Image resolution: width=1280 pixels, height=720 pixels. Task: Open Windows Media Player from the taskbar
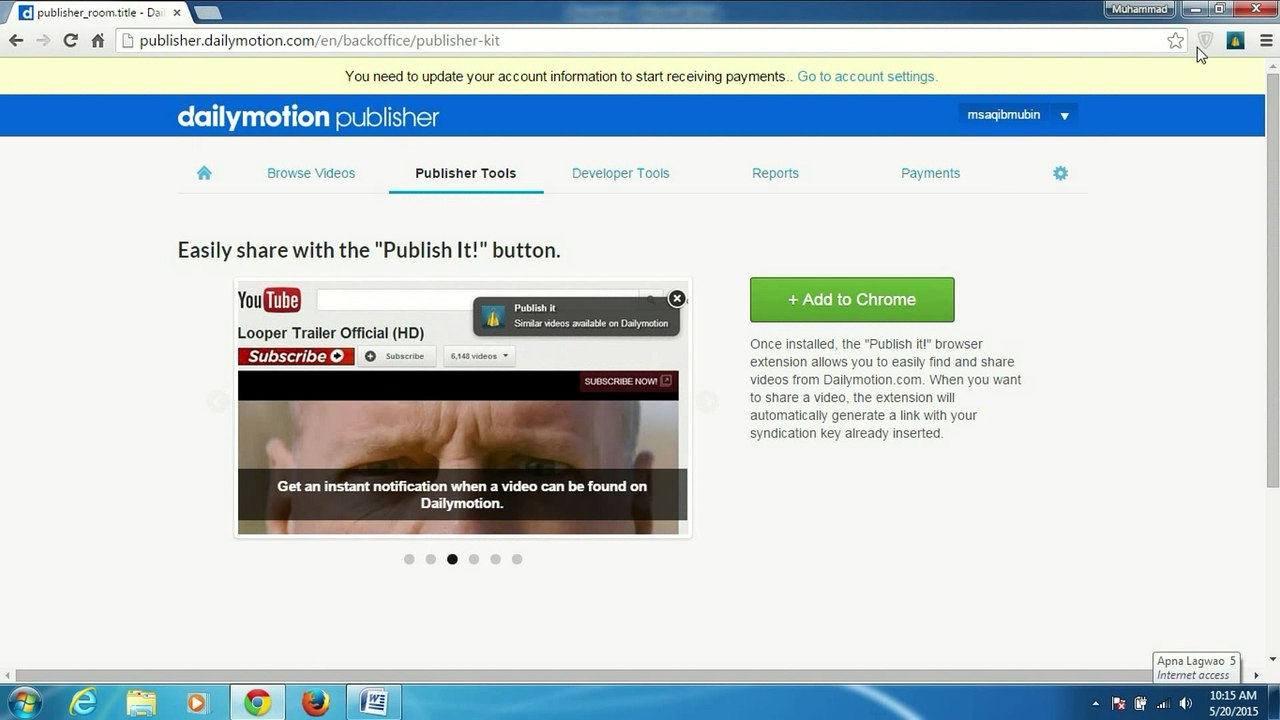[197, 703]
